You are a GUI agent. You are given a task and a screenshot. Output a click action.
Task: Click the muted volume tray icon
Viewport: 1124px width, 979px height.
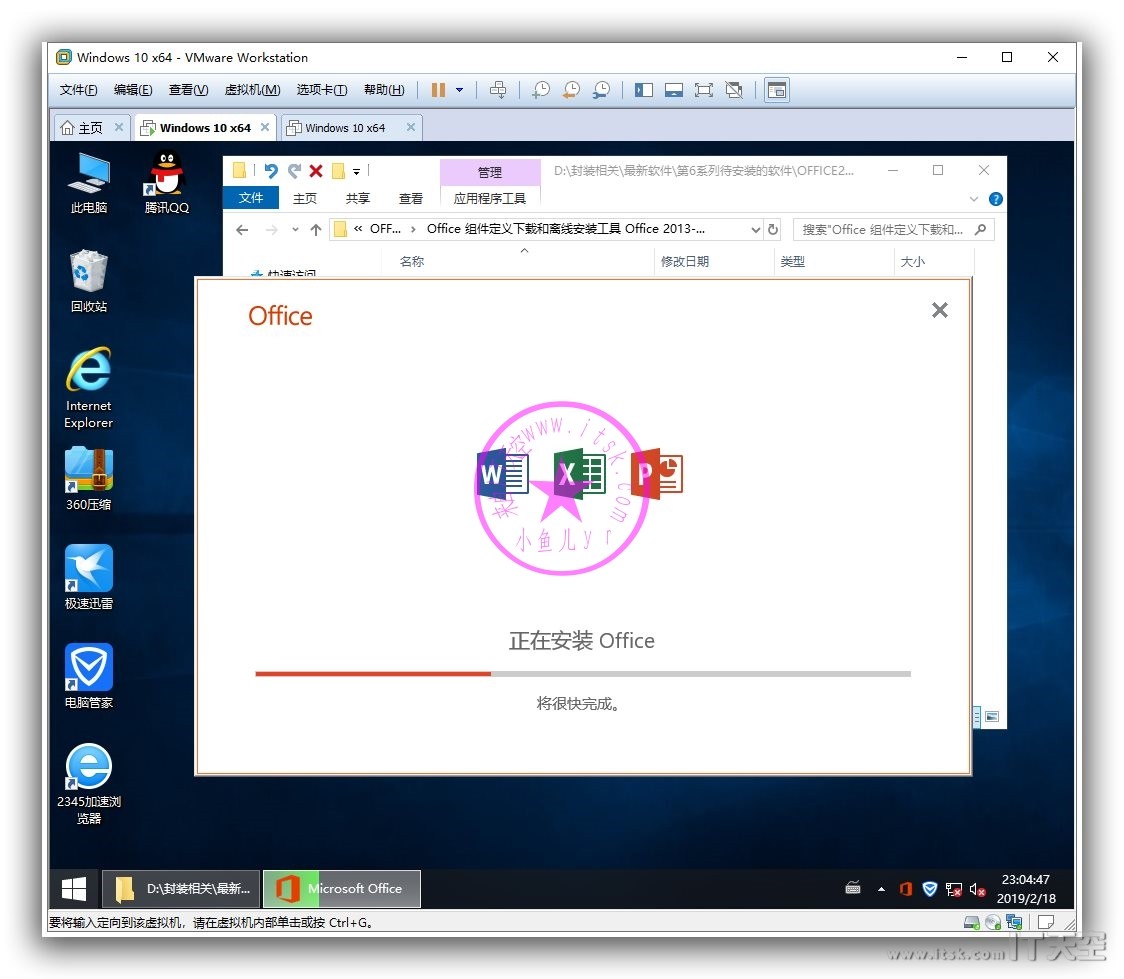tap(977, 889)
